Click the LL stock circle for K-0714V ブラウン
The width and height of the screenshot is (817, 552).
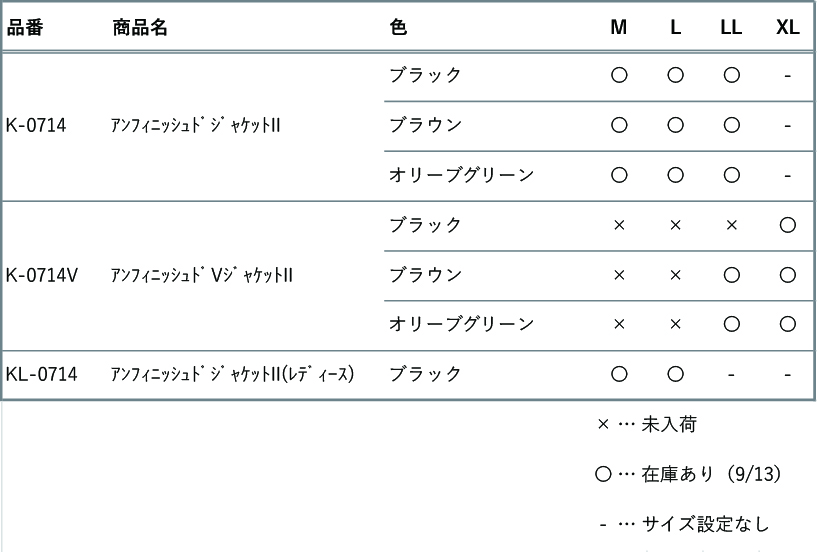click(732, 275)
